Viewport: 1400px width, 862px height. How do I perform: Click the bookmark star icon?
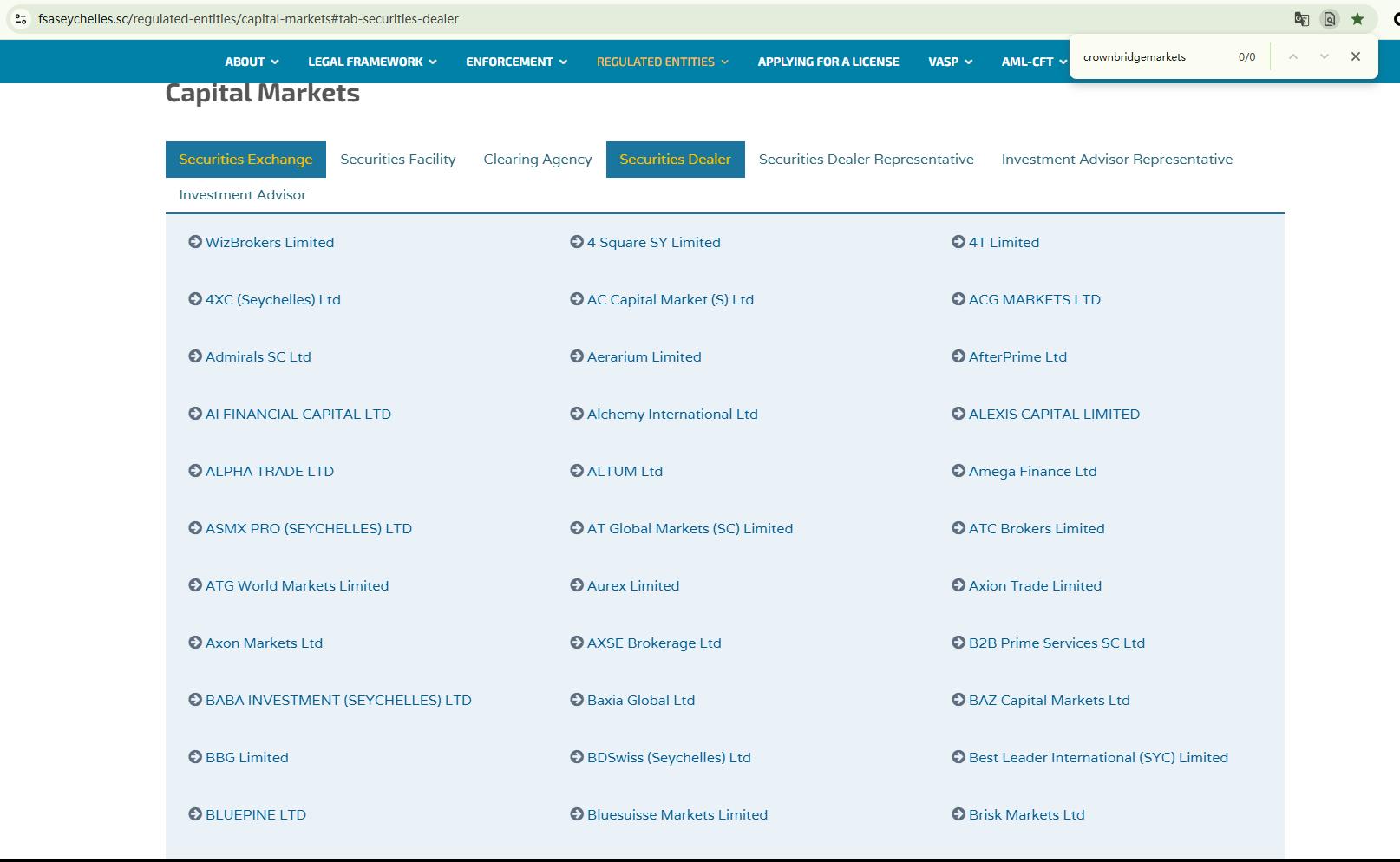pyautogui.click(x=1357, y=19)
